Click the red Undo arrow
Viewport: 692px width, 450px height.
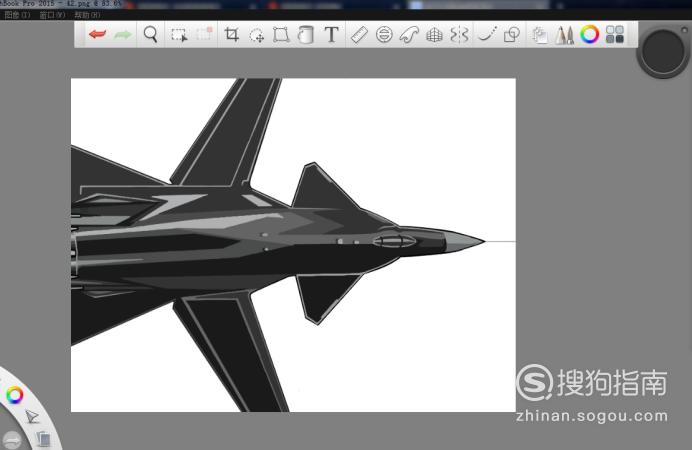pos(97,34)
